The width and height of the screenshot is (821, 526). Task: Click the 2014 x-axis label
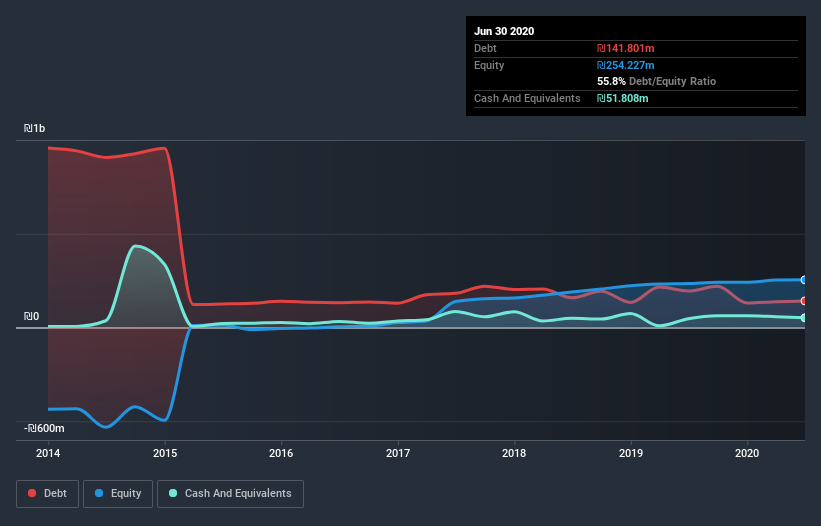48,453
